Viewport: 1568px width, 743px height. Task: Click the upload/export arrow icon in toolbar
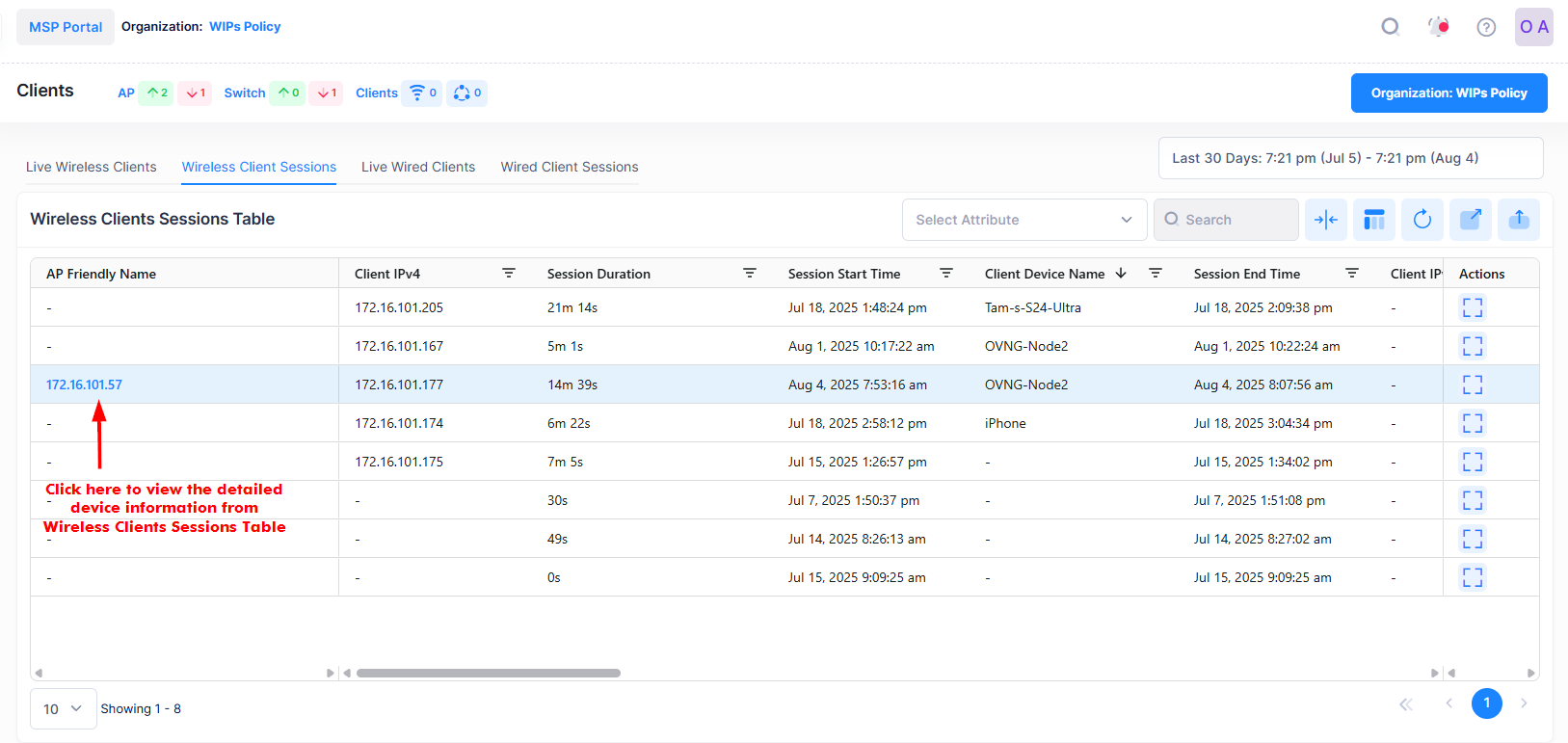point(1518,220)
